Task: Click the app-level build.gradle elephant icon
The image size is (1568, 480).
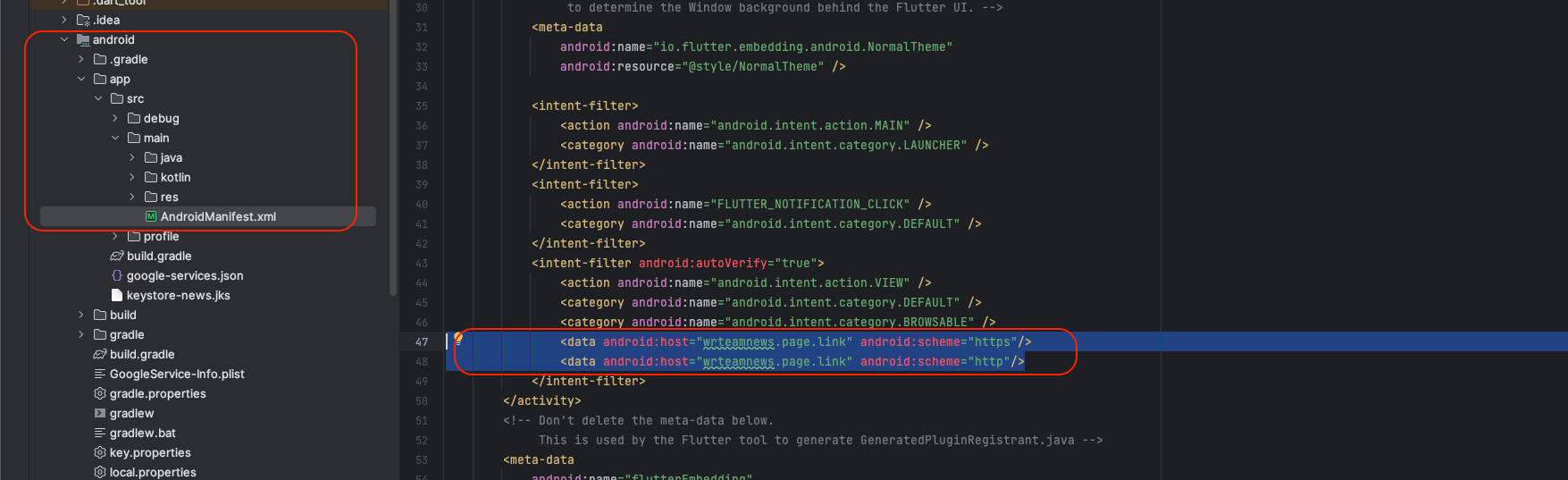Action: [x=117, y=257]
